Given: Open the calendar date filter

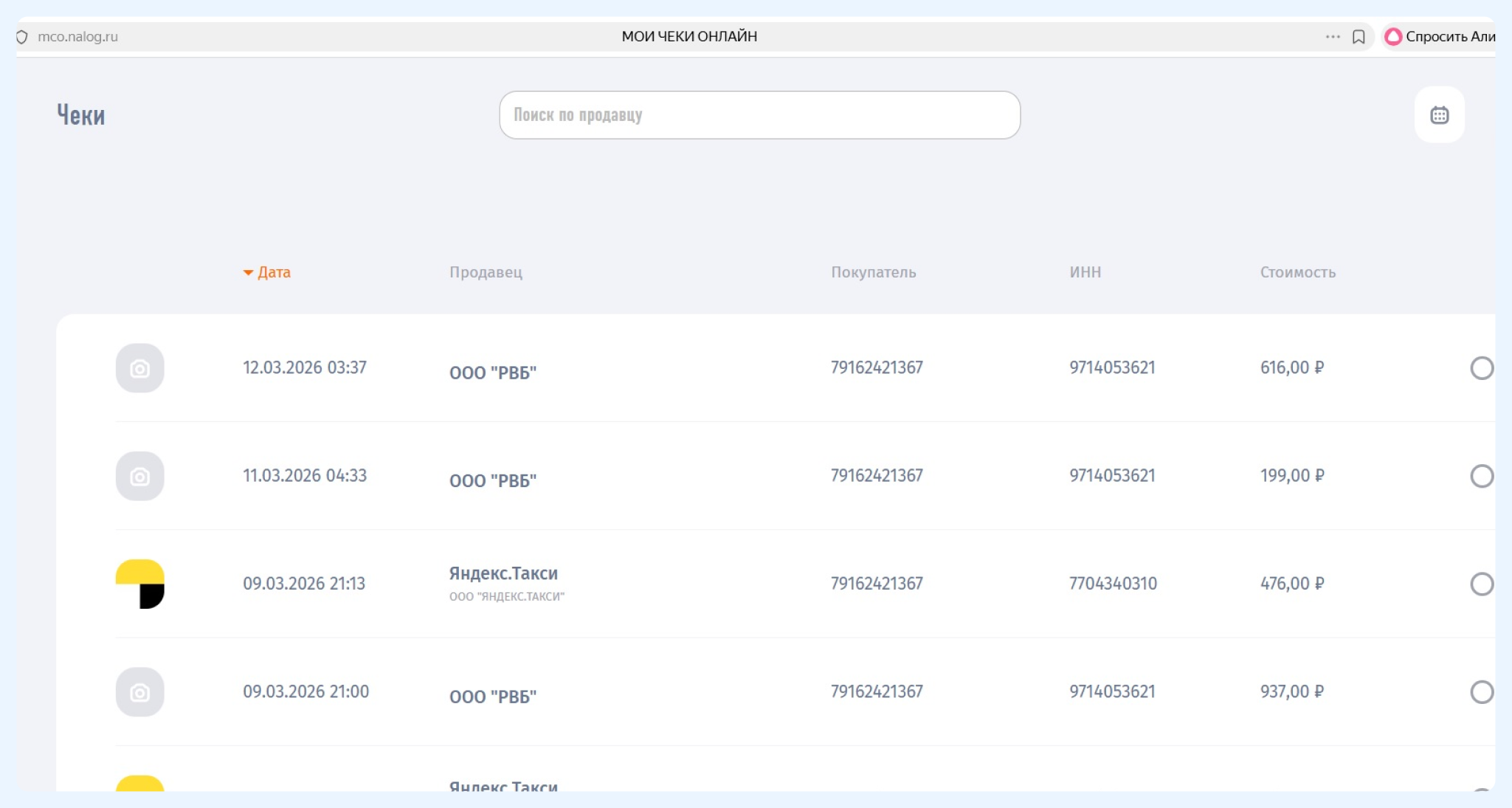Looking at the screenshot, I should 1439,115.
